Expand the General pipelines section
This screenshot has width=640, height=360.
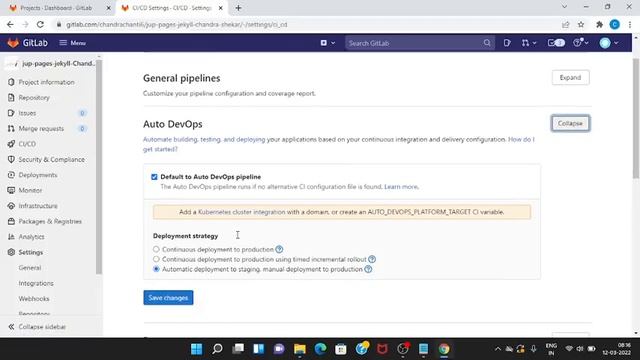(570, 78)
